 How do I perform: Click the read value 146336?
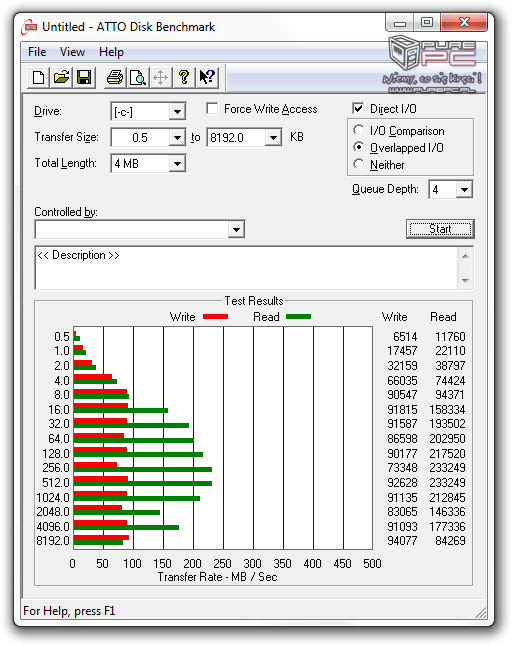447,512
